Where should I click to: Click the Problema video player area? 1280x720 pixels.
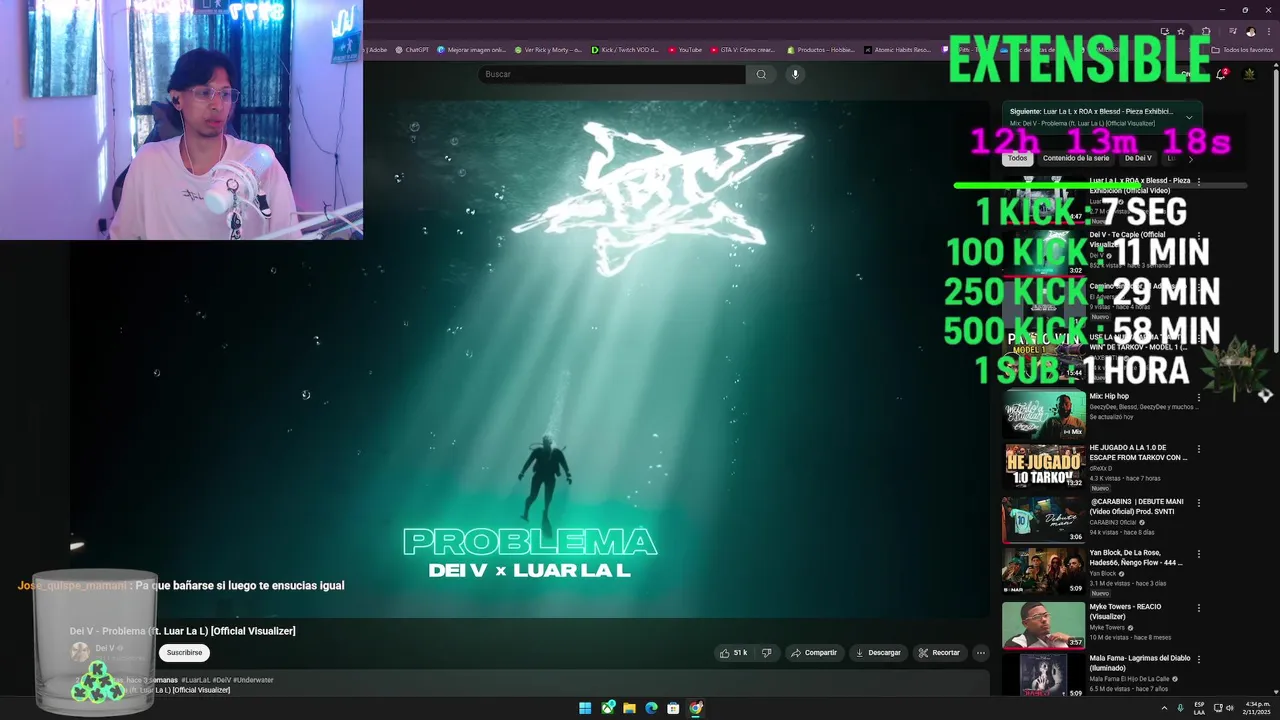coord(530,360)
